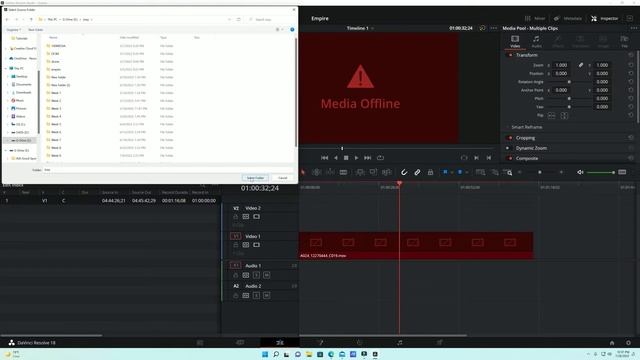Select the dynamic trim mode tool

tap(330, 172)
